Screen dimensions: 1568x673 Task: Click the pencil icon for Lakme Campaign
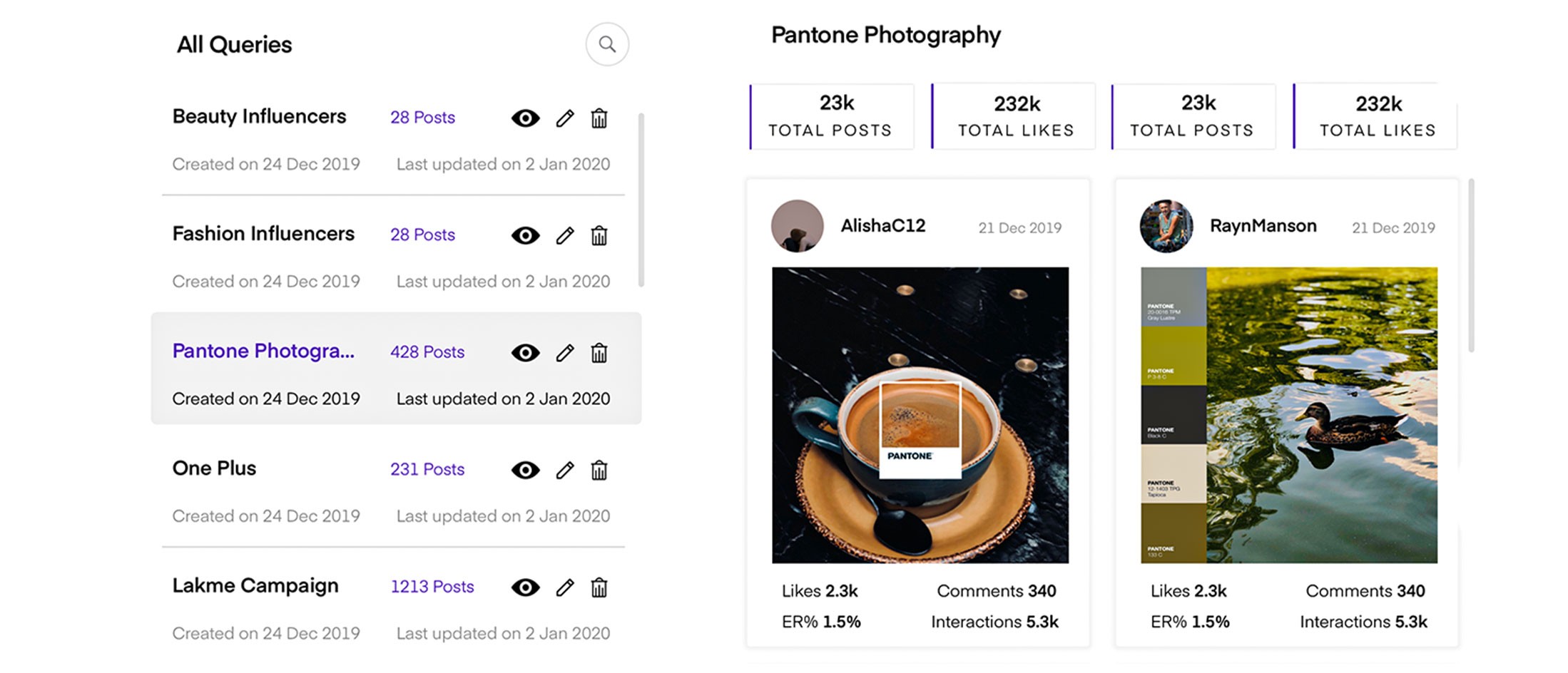(565, 587)
